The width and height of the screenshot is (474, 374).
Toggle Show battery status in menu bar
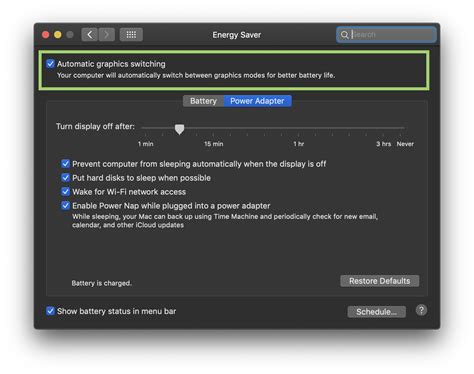(x=50, y=311)
